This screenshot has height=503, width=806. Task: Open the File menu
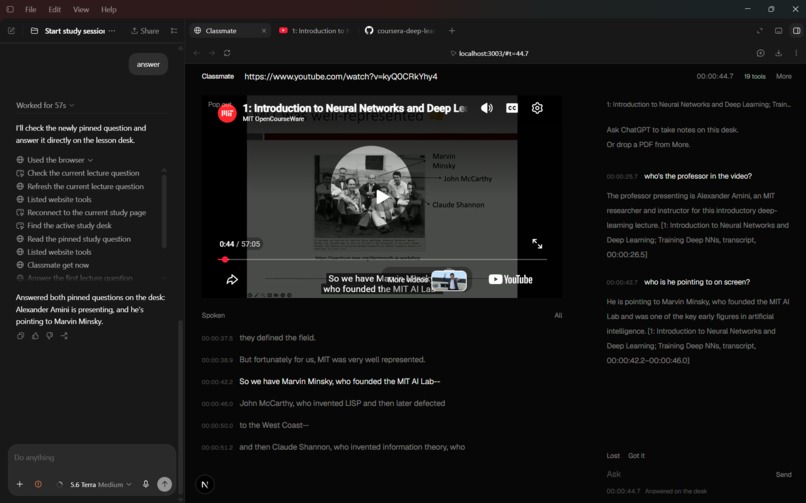tap(31, 9)
